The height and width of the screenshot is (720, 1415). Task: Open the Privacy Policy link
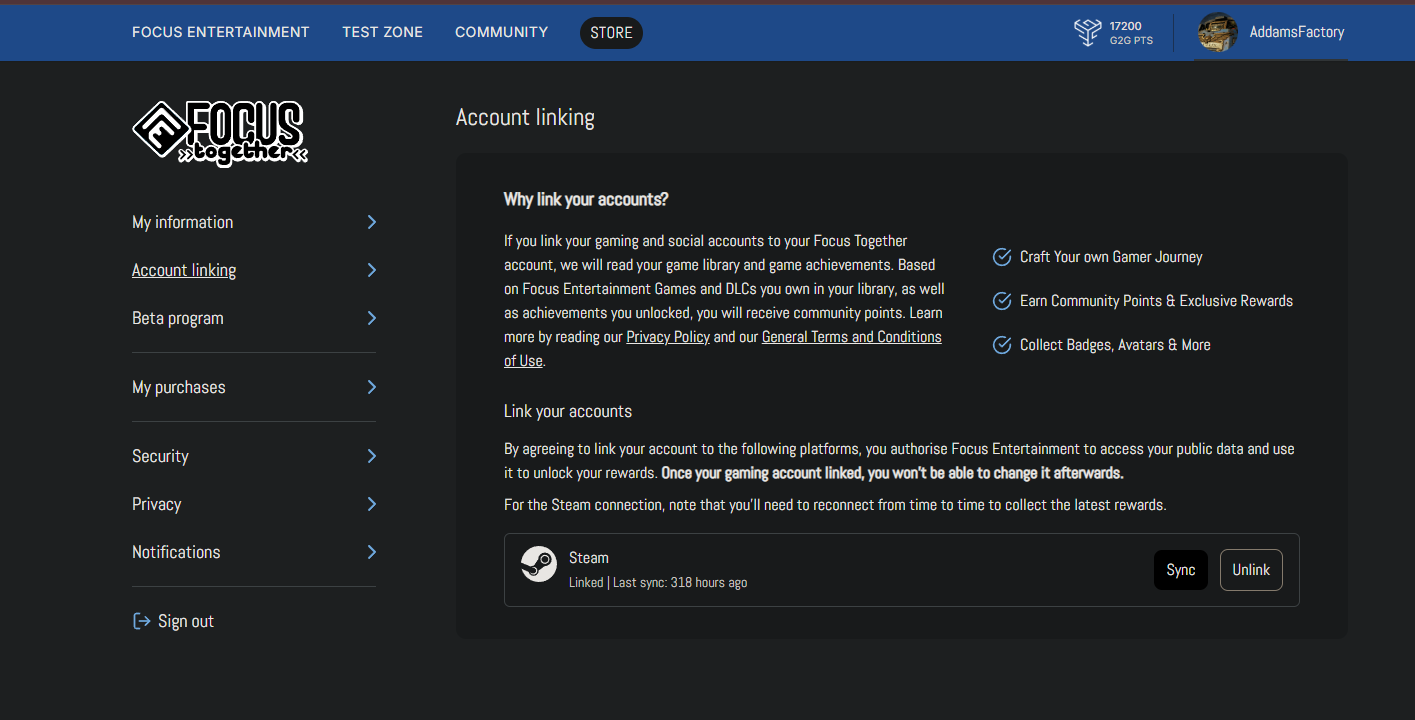[668, 336]
